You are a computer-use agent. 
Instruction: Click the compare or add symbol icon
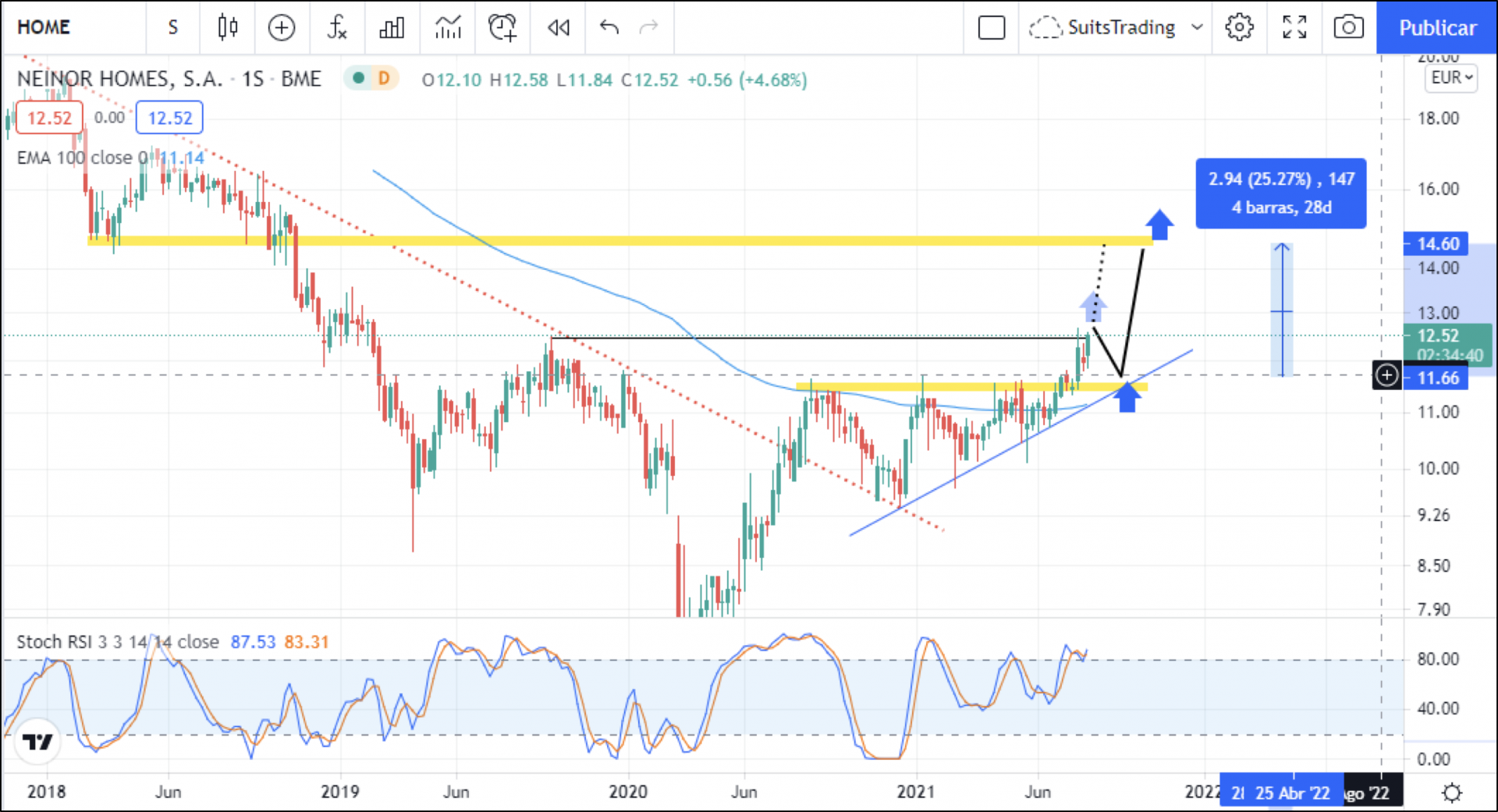[282, 28]
